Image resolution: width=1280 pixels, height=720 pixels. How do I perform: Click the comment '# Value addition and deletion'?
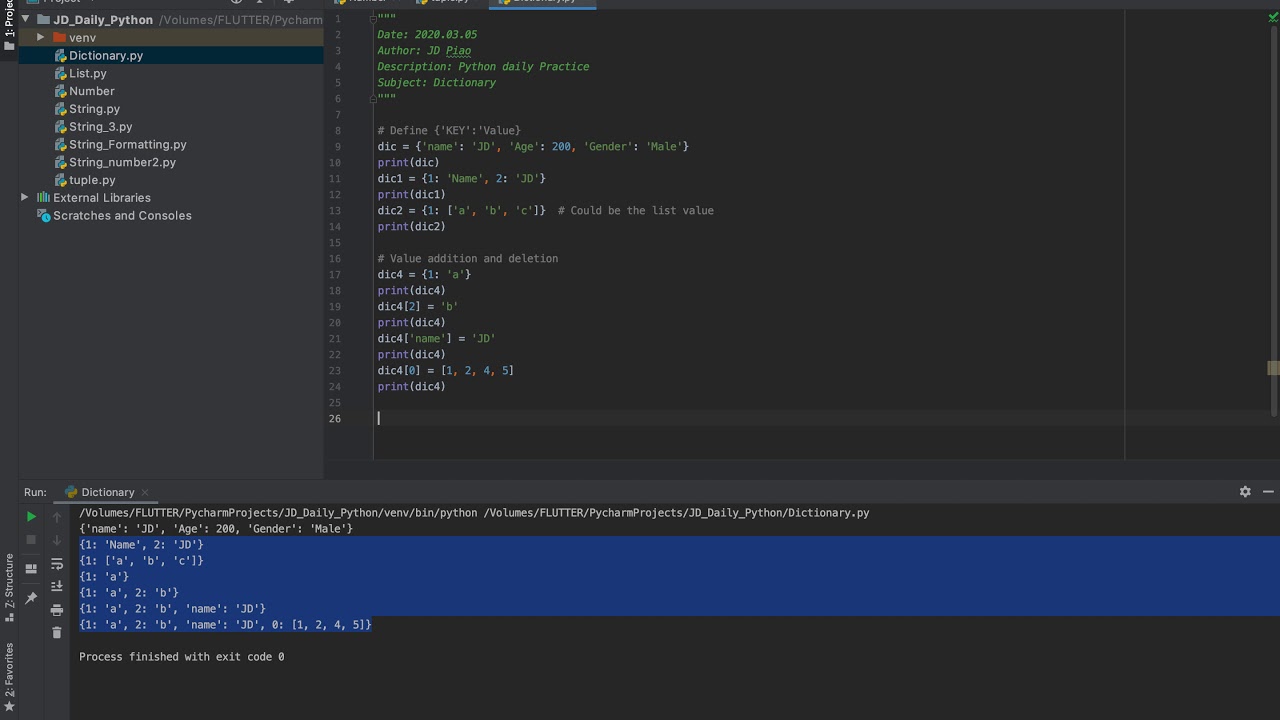[467, 258]
